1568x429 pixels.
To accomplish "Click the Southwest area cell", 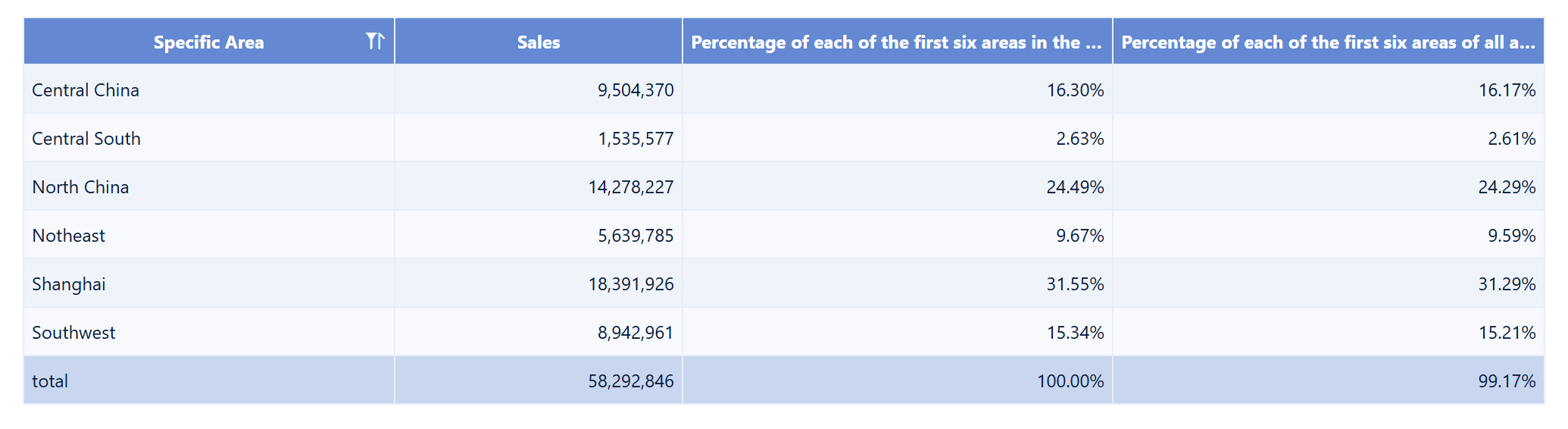I will point(73,333).
